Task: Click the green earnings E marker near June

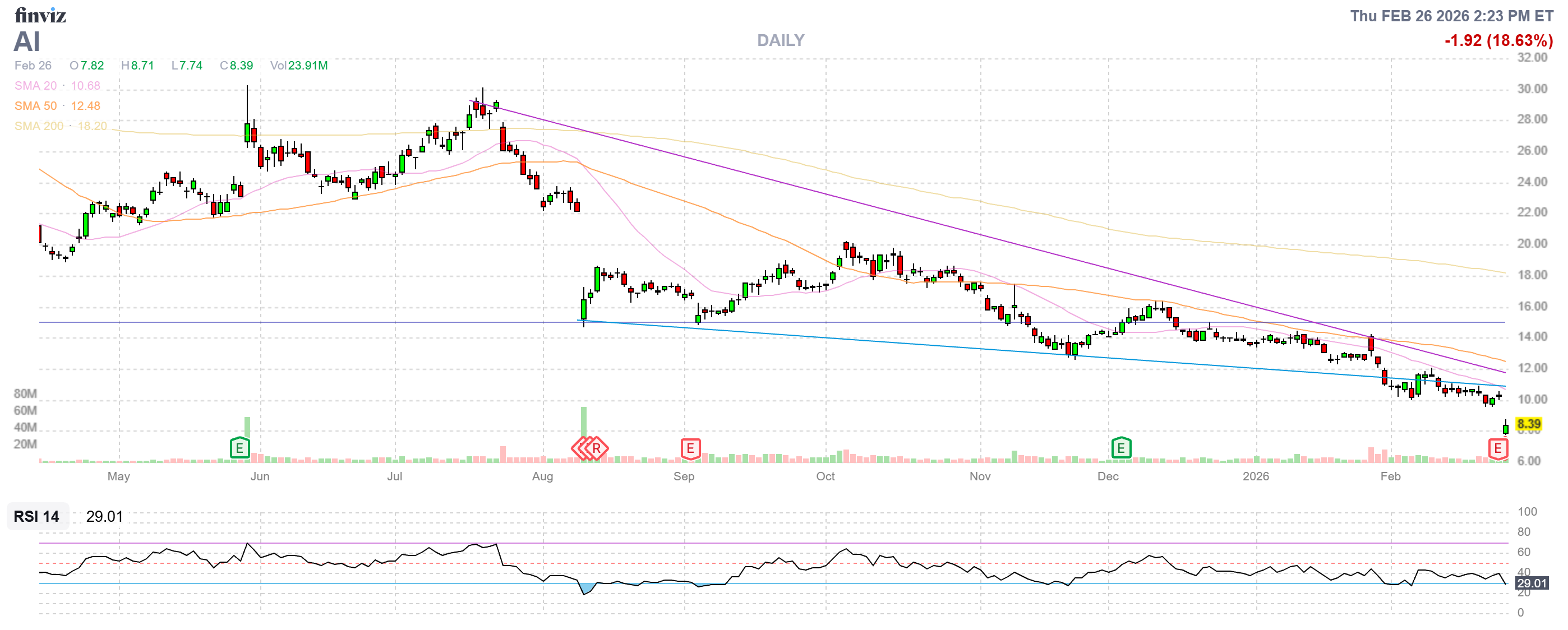Action: pyautogui.click(x=240, y=449)
